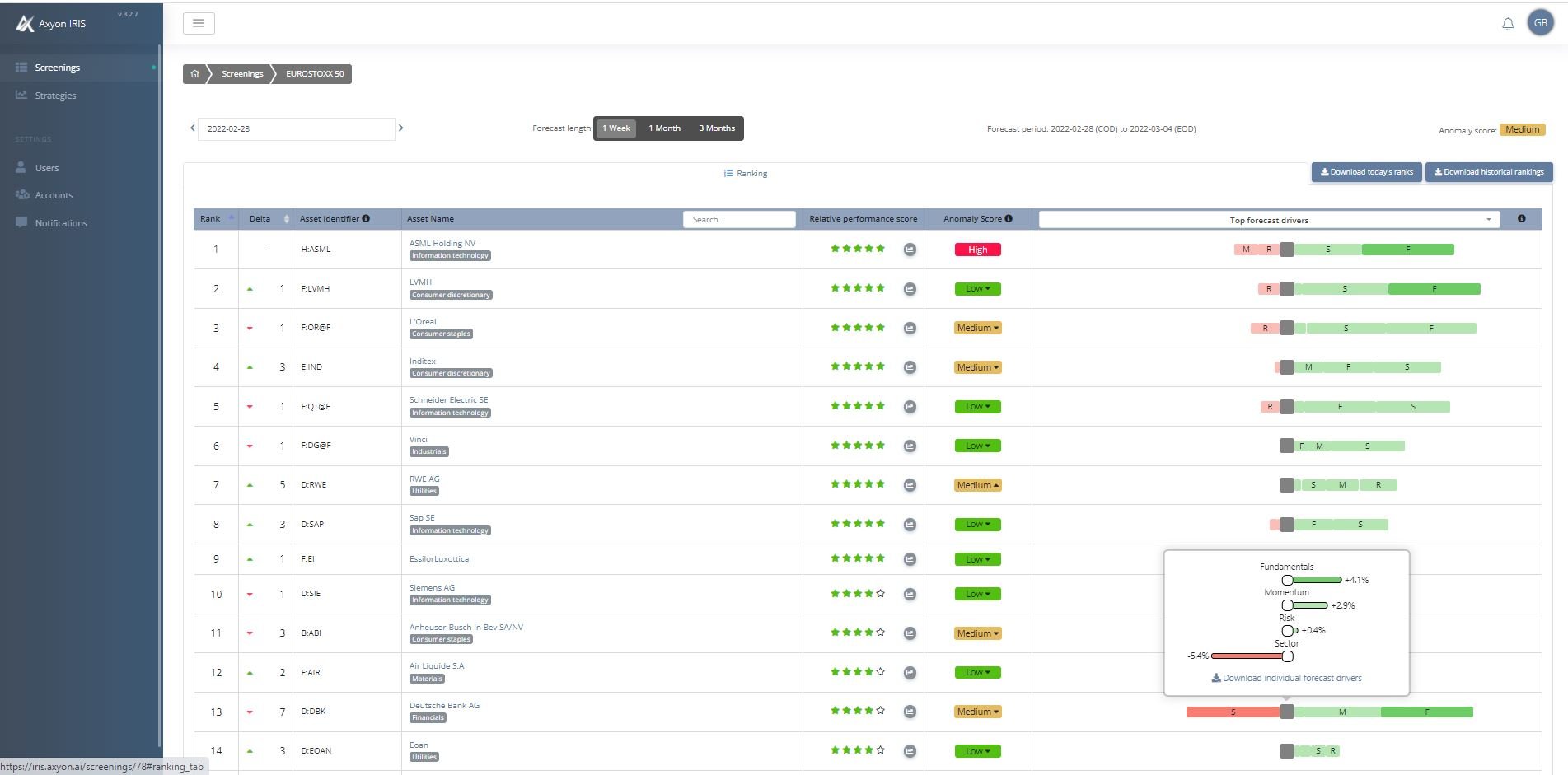Click Download historical rankings button

(1489, 172)
